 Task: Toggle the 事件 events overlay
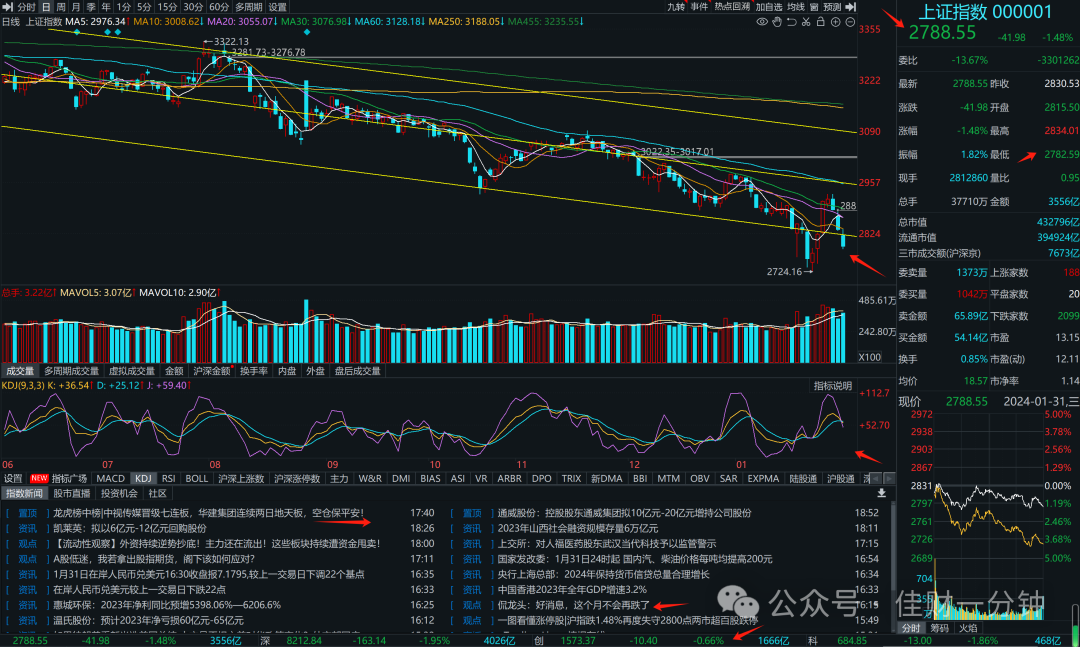[699, 7]
